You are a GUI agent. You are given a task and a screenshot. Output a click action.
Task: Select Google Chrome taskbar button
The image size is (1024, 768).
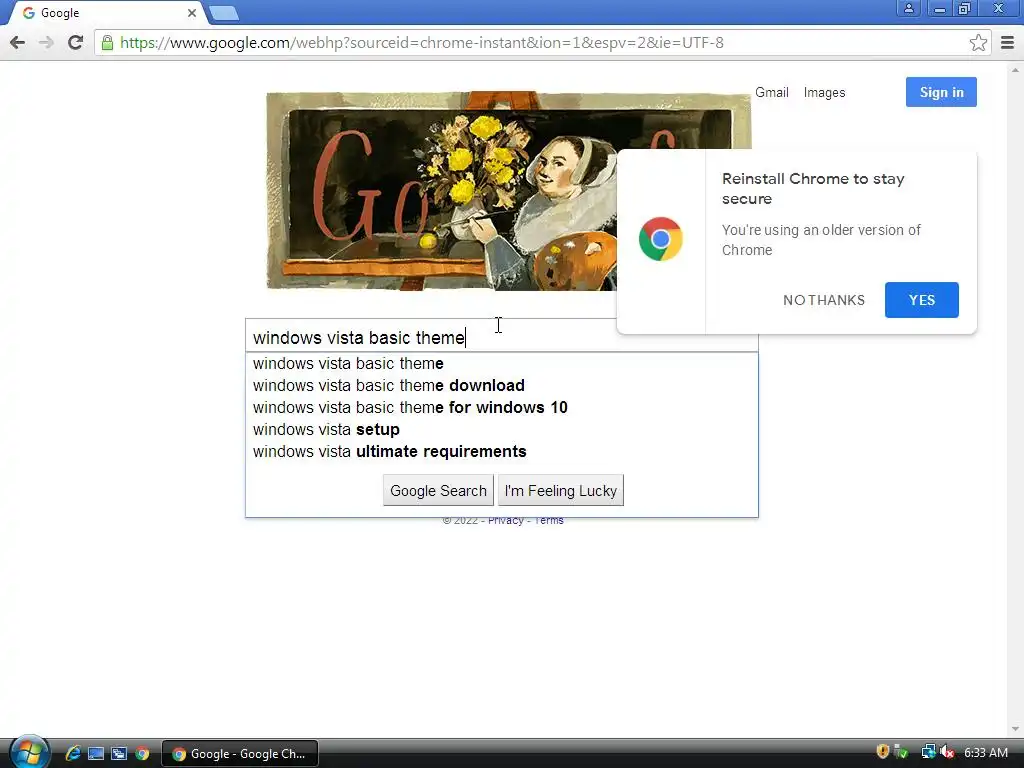coord(240,754)
